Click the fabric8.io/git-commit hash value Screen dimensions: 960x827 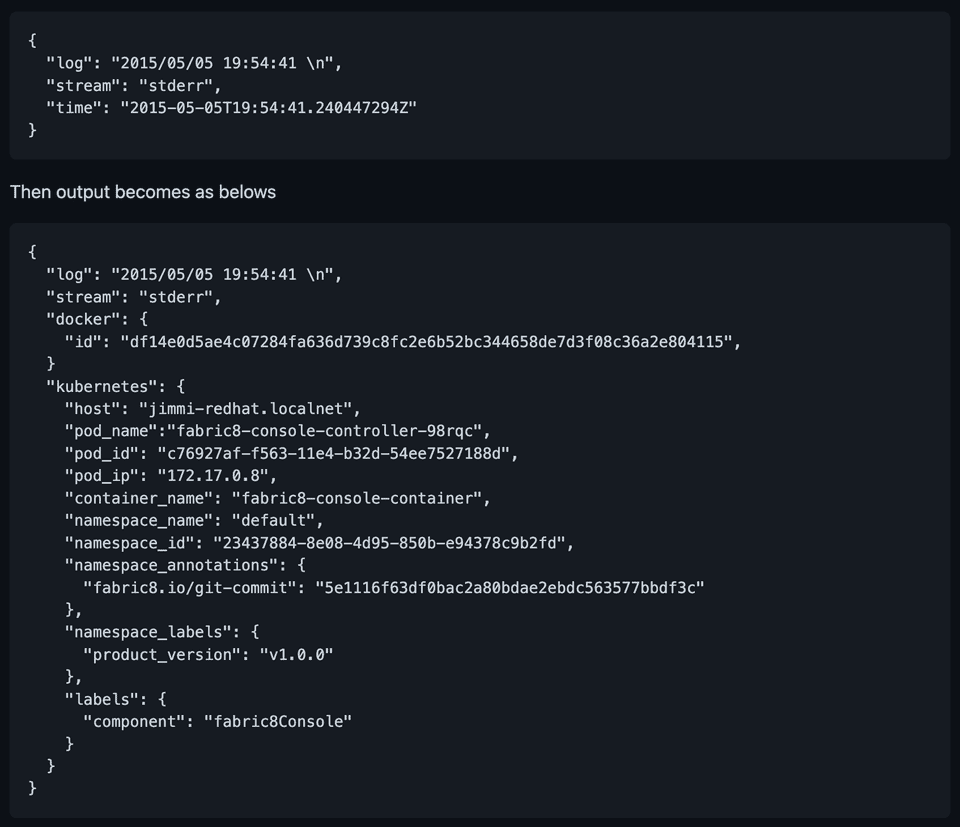click(x=509, y=587)
